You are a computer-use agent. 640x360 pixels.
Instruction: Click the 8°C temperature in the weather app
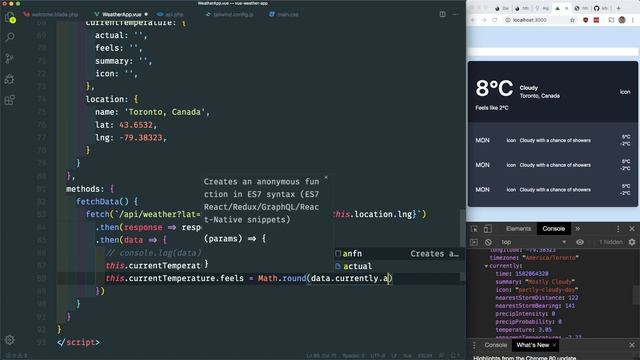tap(494, 88)
